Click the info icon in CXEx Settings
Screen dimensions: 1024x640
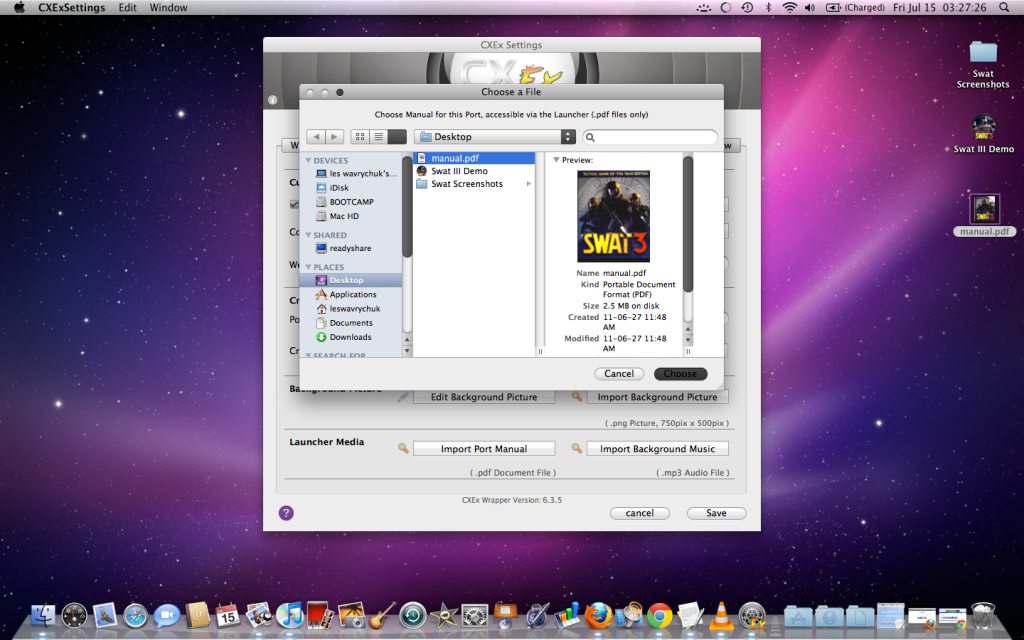(272, 100)
